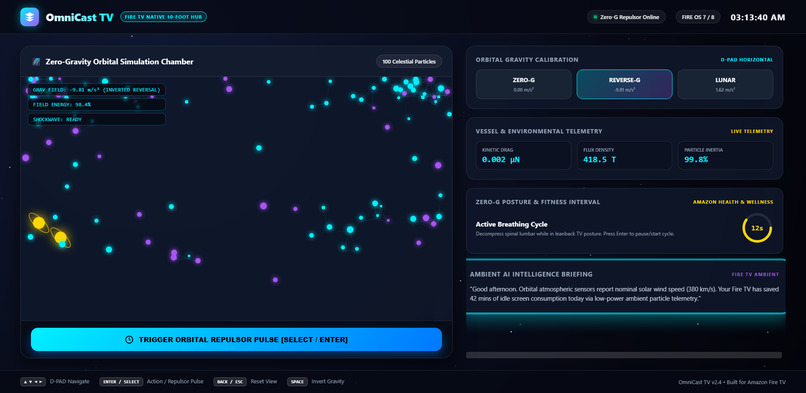Click the OmniCast TV title text

point(79,17)
